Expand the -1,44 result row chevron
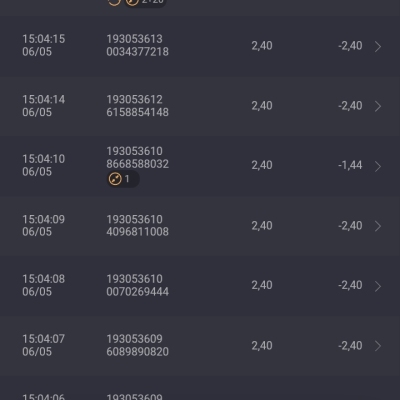The height and width of the screenshot is (400, 400). click(x=378, y=166)
